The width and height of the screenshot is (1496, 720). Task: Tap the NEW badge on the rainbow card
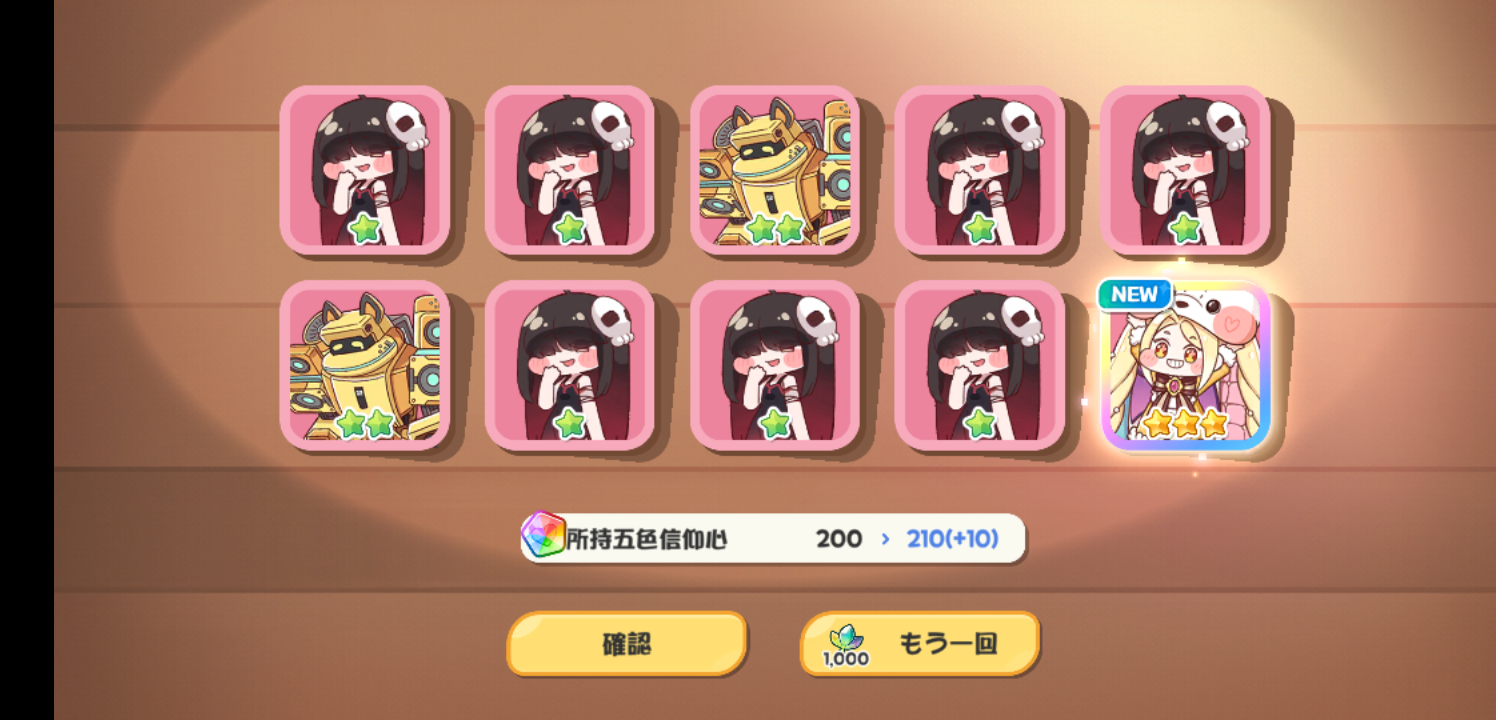1135,294
